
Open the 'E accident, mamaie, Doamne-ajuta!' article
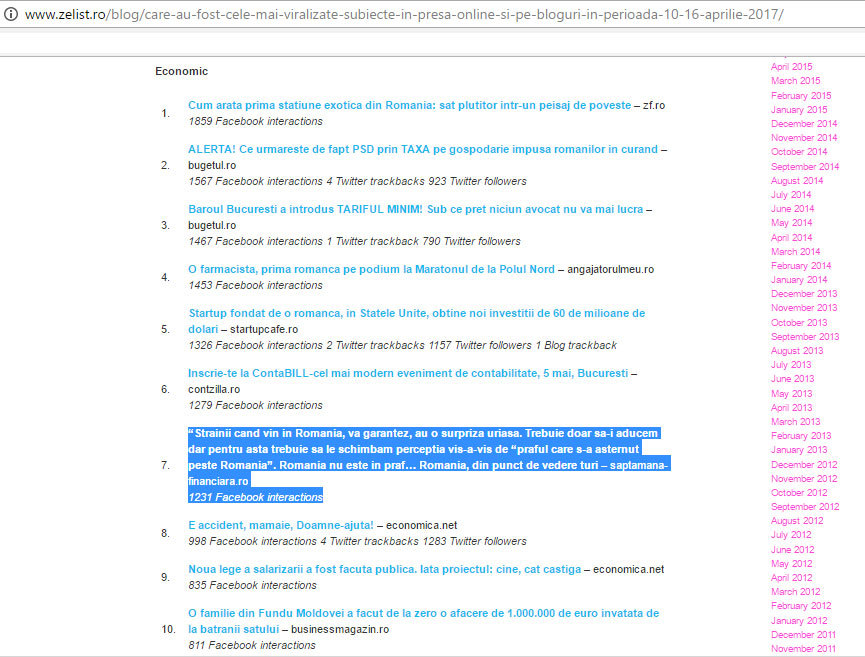click(x=280, y=525)
